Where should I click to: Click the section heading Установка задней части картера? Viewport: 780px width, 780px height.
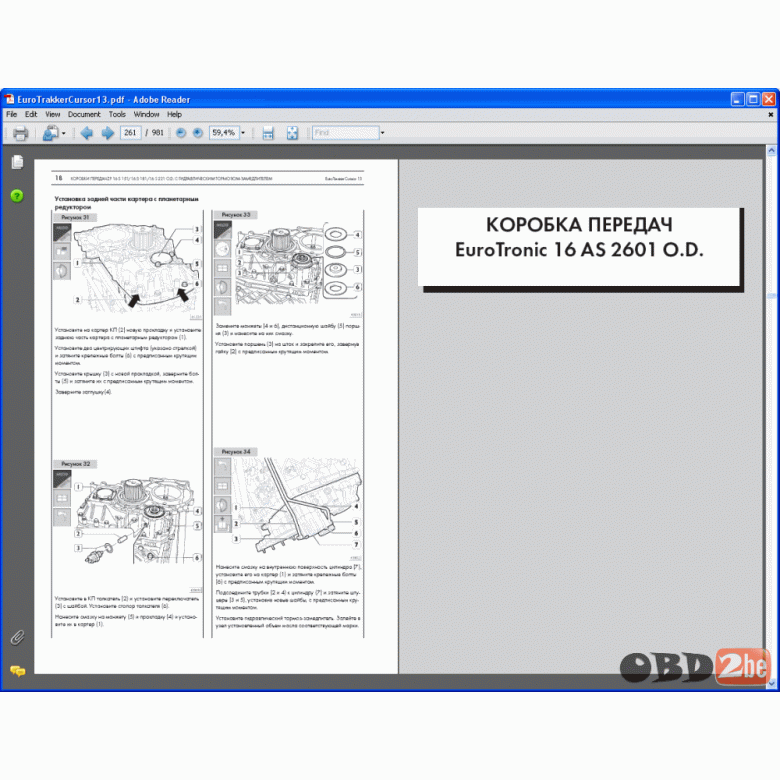tap(126, 202)
